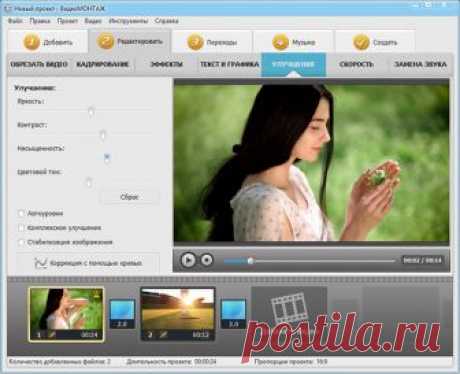Open the Музыка step tab

point(293,42)
